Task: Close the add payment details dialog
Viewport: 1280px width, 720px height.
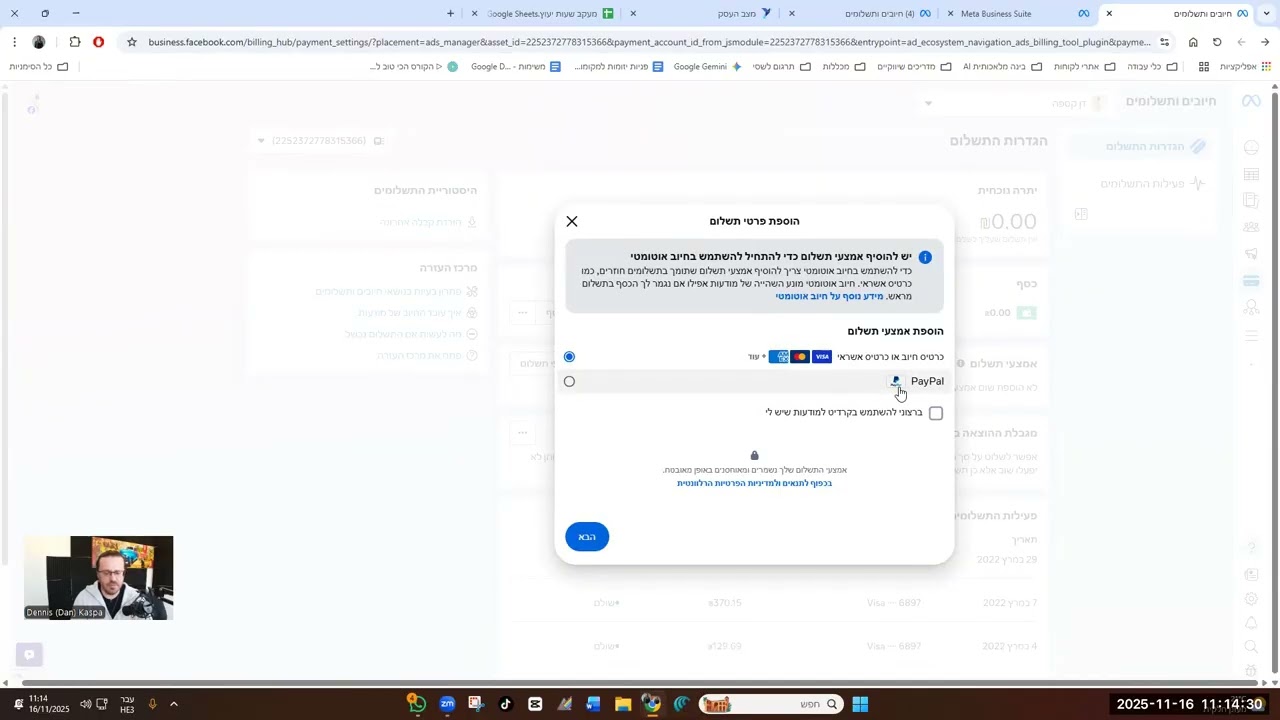Action: [x=572, y=221]
